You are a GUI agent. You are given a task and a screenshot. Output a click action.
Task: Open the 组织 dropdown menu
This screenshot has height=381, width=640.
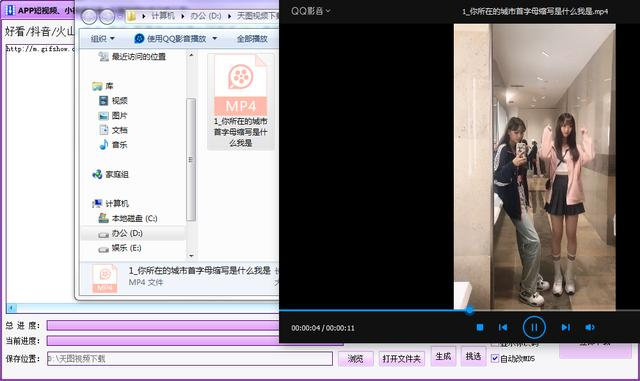102,39
